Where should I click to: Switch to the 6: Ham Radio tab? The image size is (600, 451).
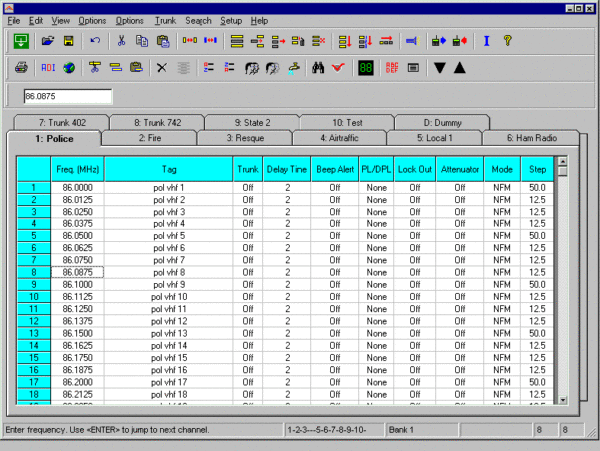532,138
